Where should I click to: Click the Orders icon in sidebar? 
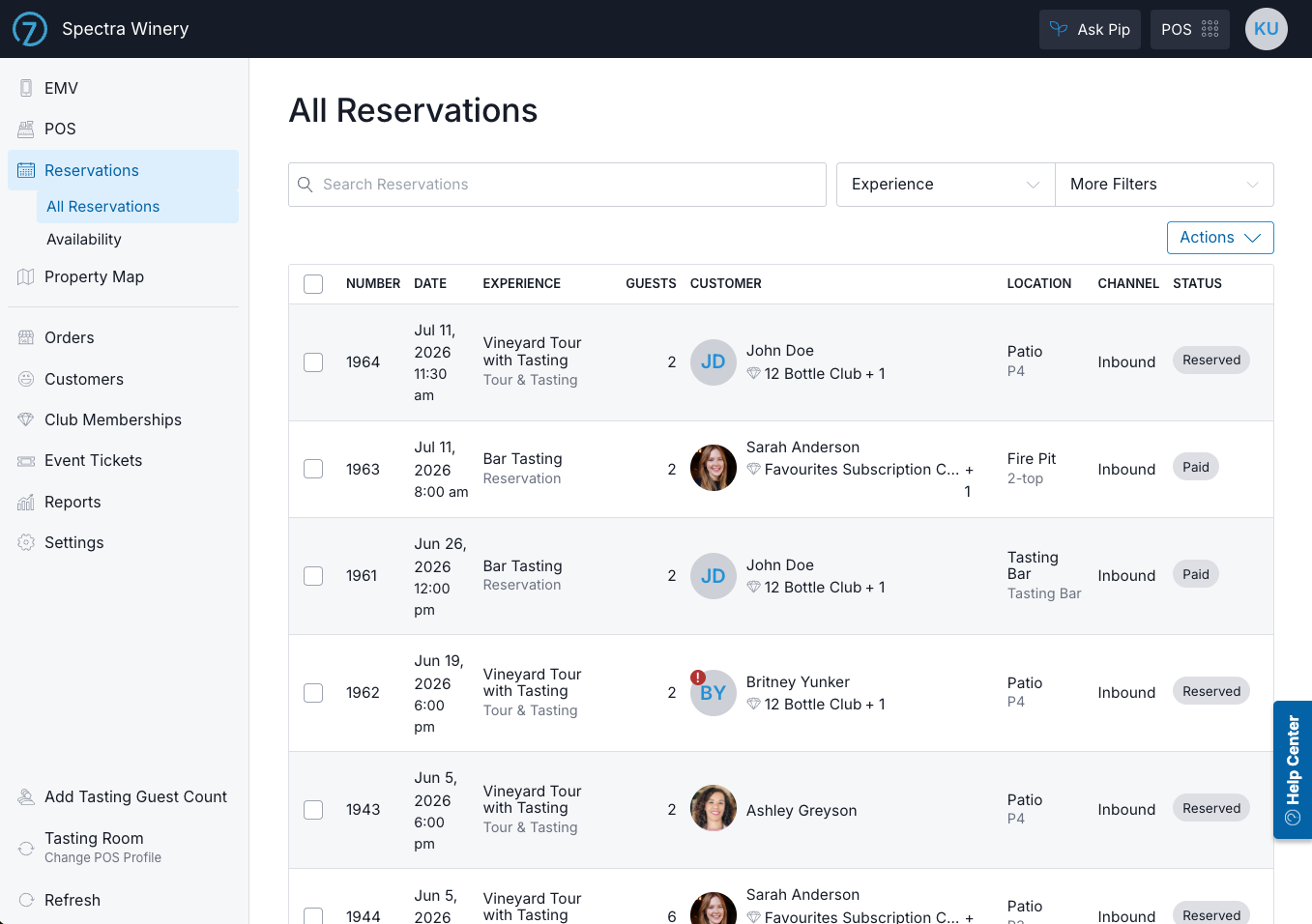26,337
